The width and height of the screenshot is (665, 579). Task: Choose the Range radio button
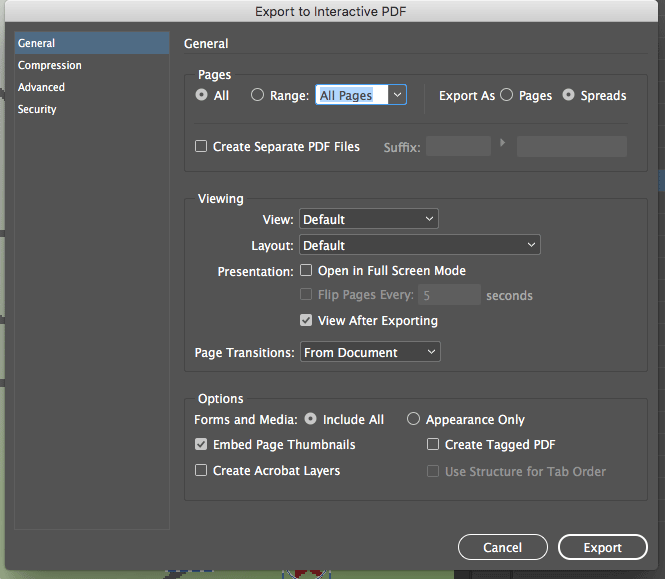click(x=258, y=95)
